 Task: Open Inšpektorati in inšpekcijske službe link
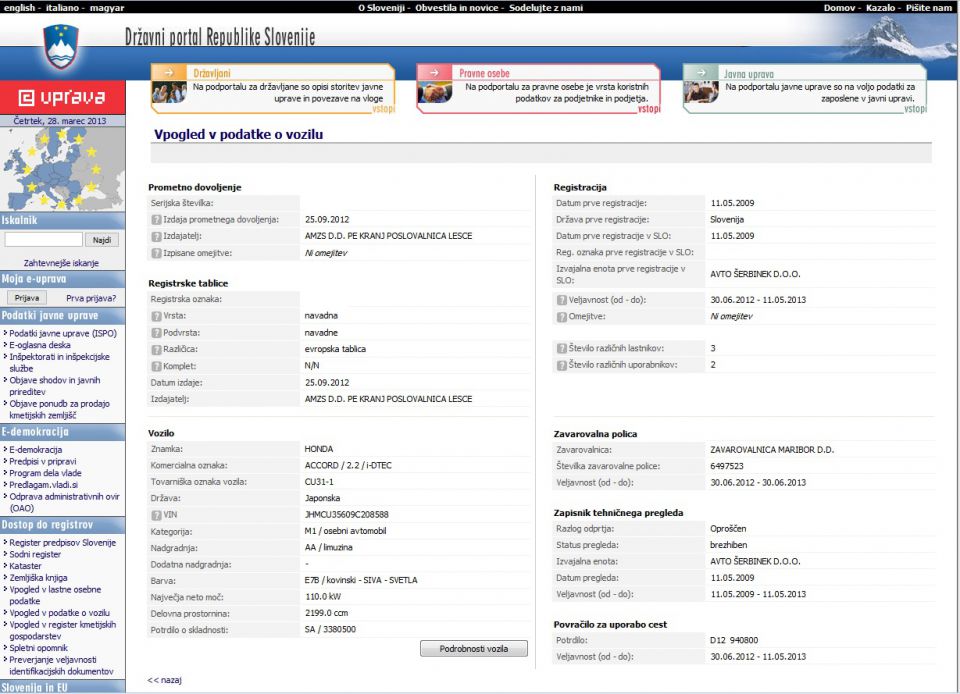tap(59, 362)
